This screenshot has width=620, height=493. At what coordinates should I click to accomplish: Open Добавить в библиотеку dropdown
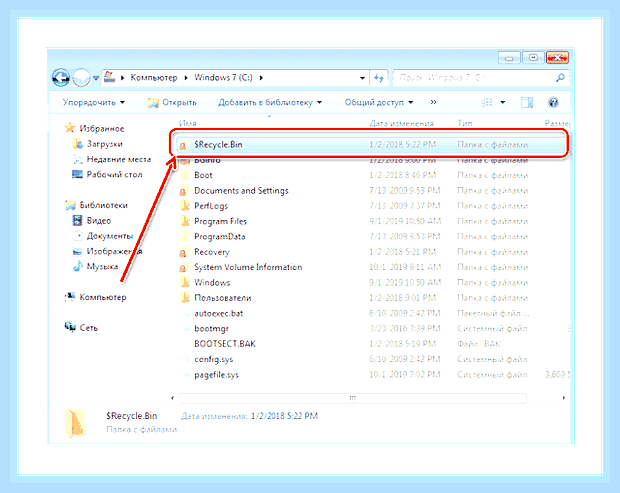270,102
